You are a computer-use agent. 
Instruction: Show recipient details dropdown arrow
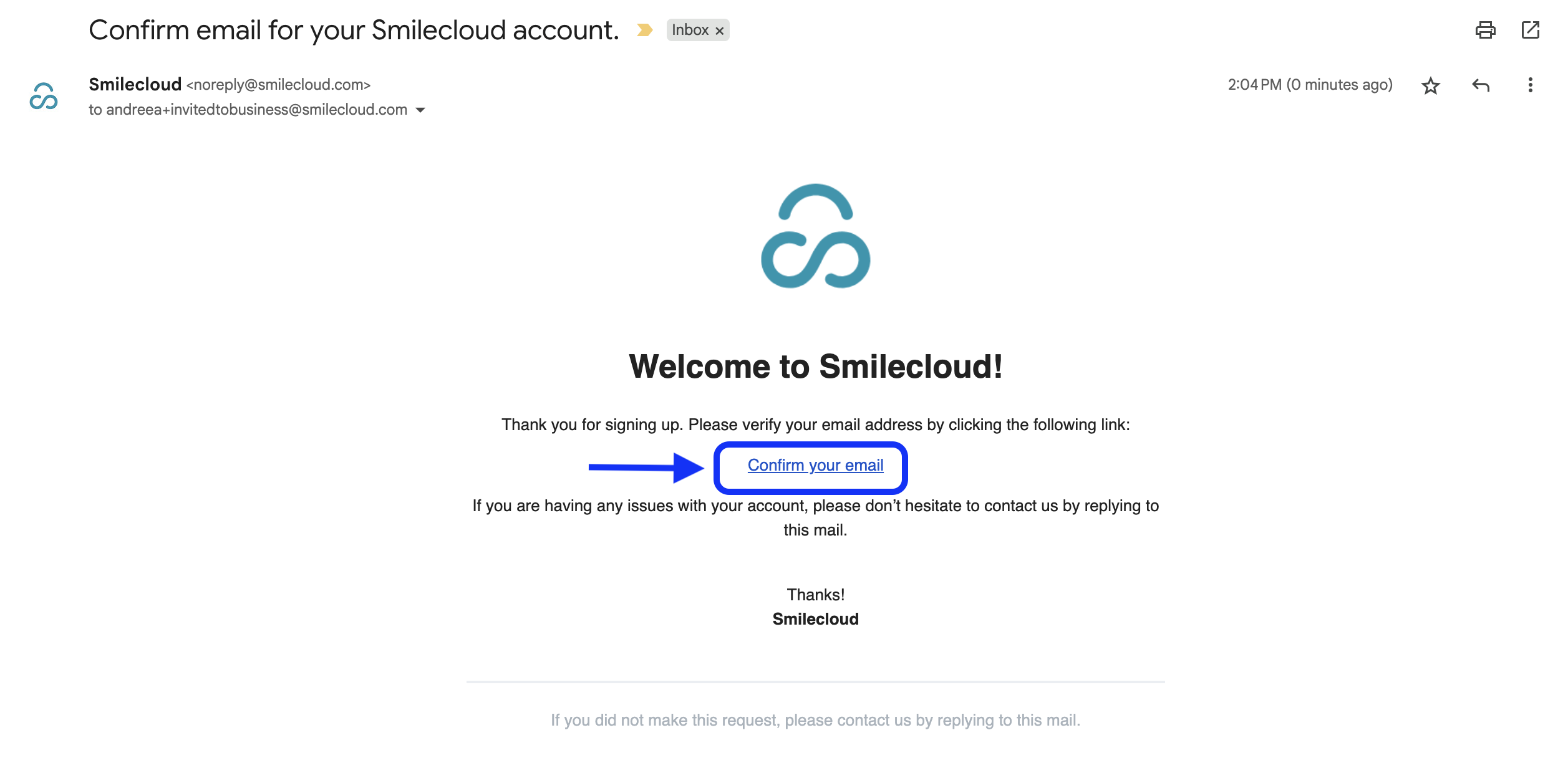point(421,110)
